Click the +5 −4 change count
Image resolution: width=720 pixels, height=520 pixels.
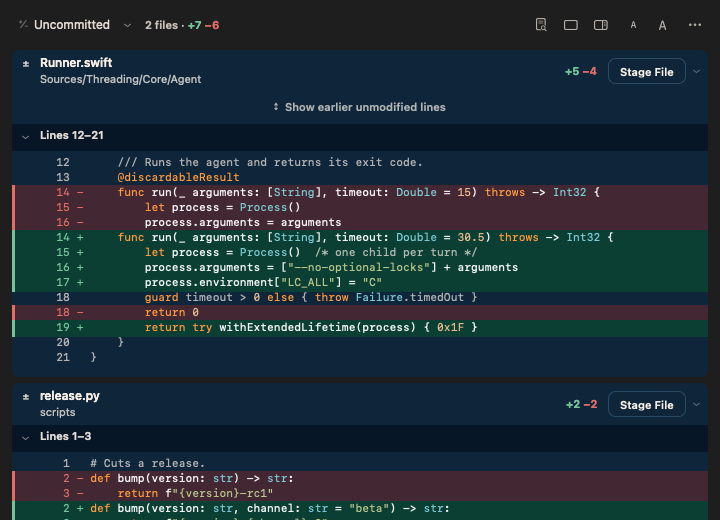click(x=580, y=72)
